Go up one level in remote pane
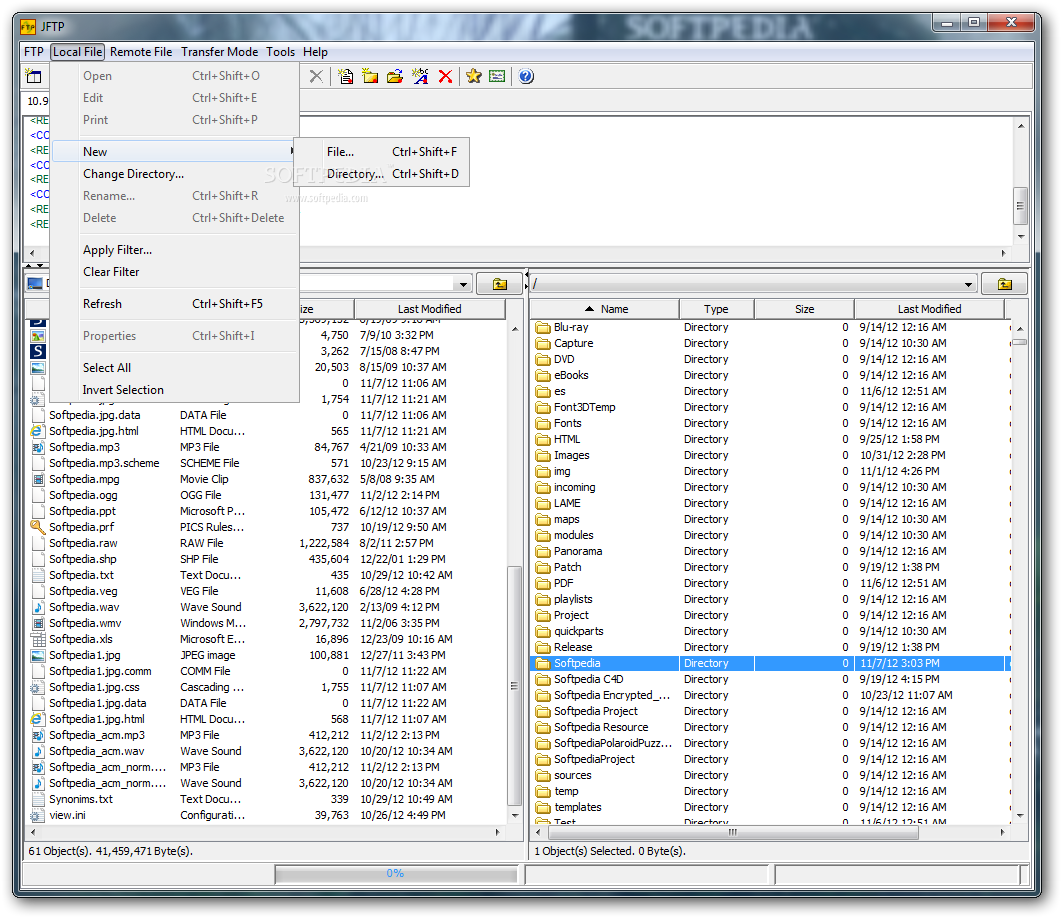 point(1004,284)
